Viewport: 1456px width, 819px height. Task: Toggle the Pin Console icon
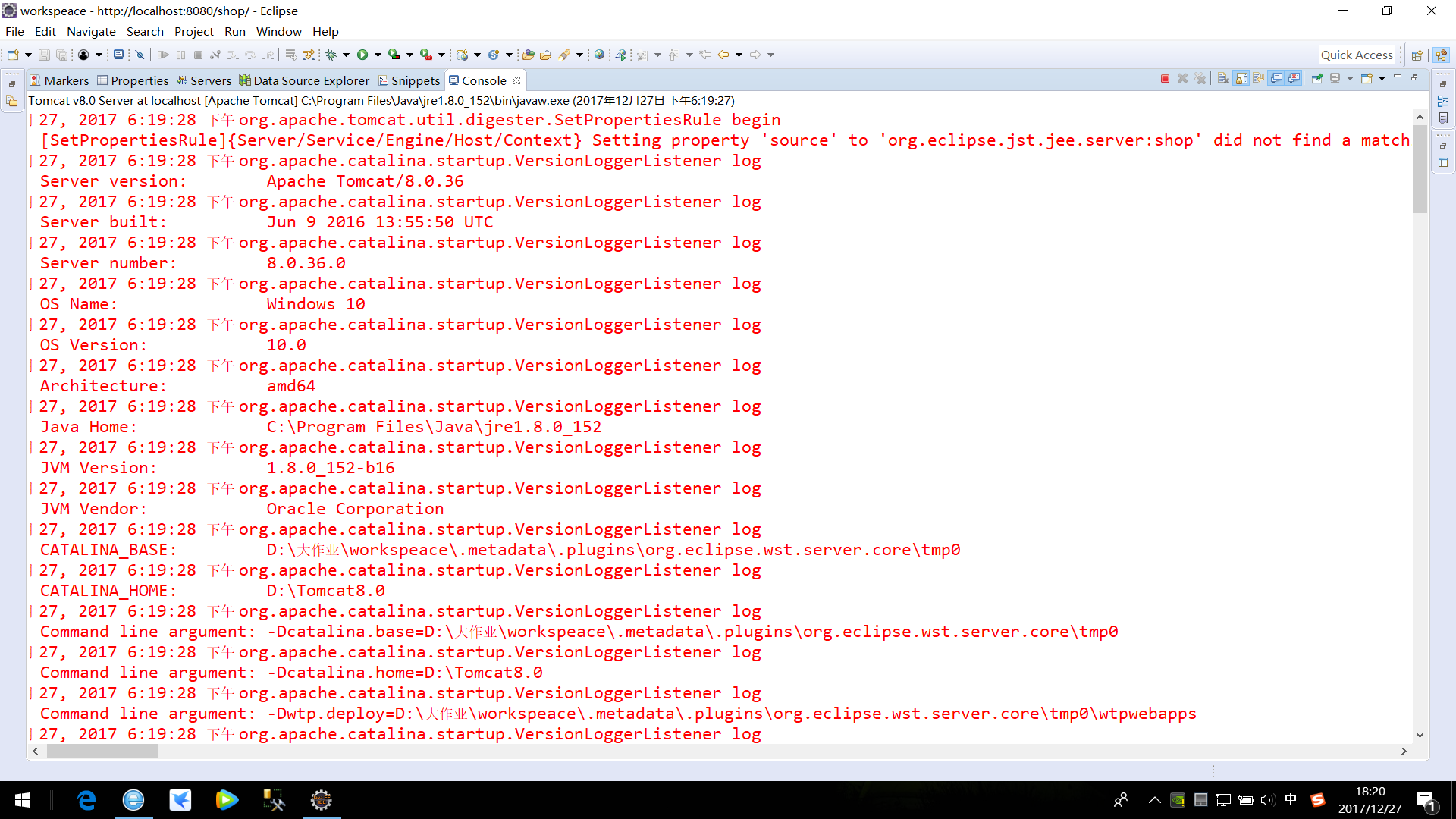click(x=1316, y=78)
